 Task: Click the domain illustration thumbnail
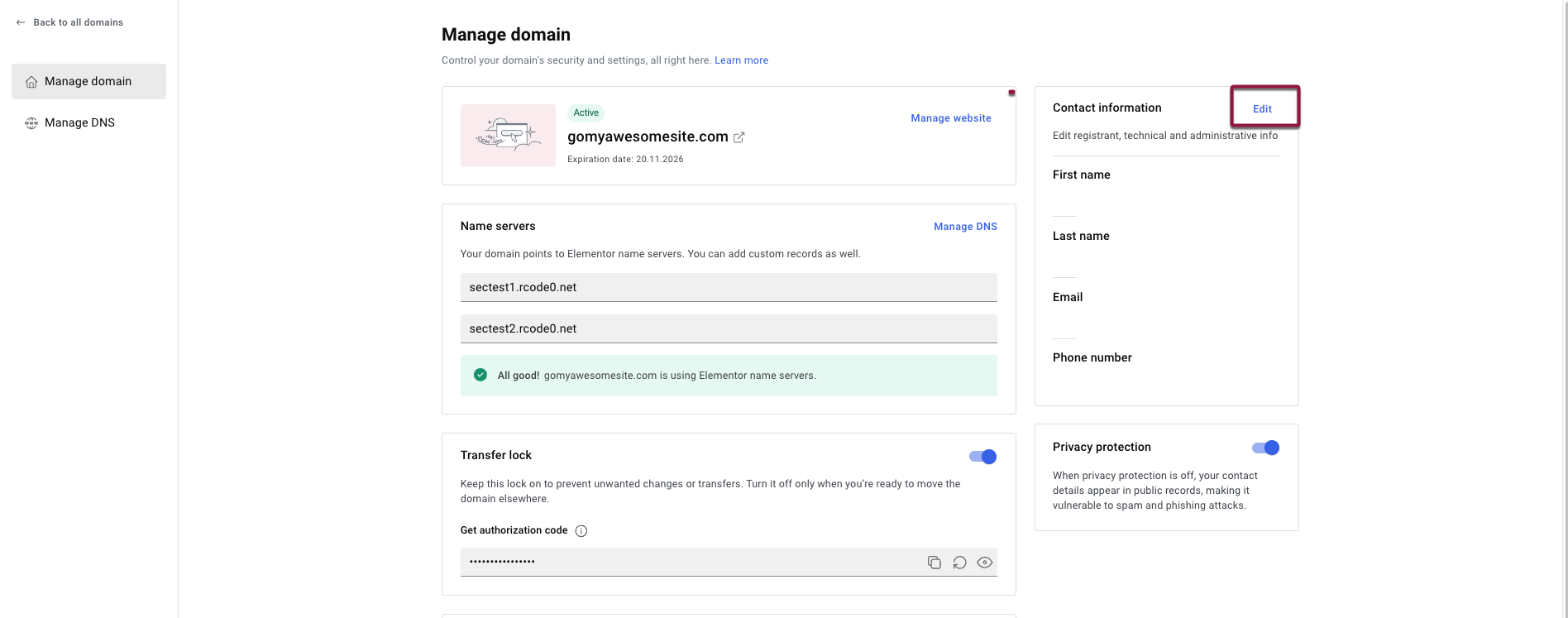tap(508, 136)
